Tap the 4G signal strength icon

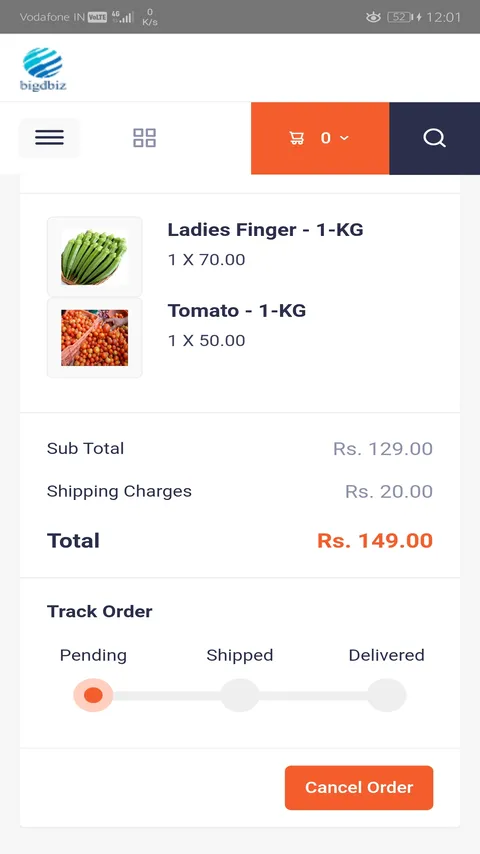coord(122,16)
